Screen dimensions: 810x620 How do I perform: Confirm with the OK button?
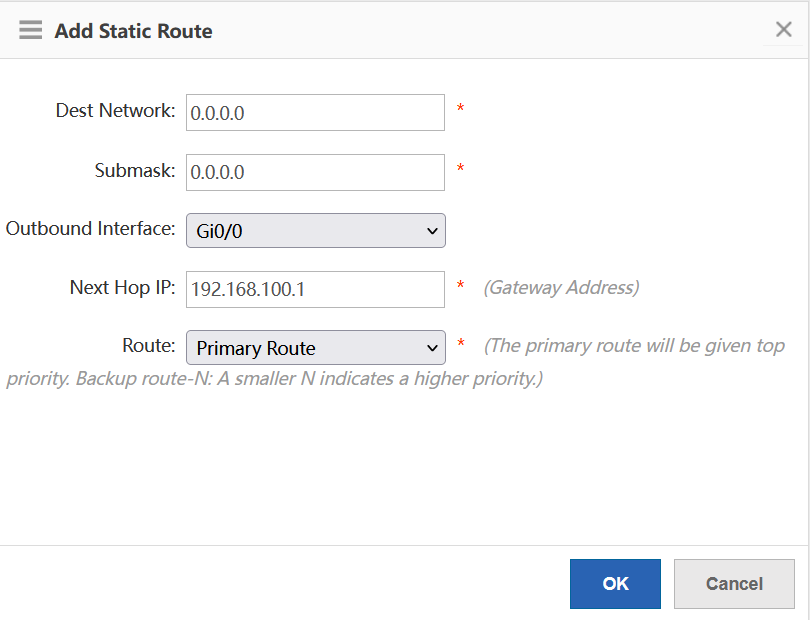[615, 584]
